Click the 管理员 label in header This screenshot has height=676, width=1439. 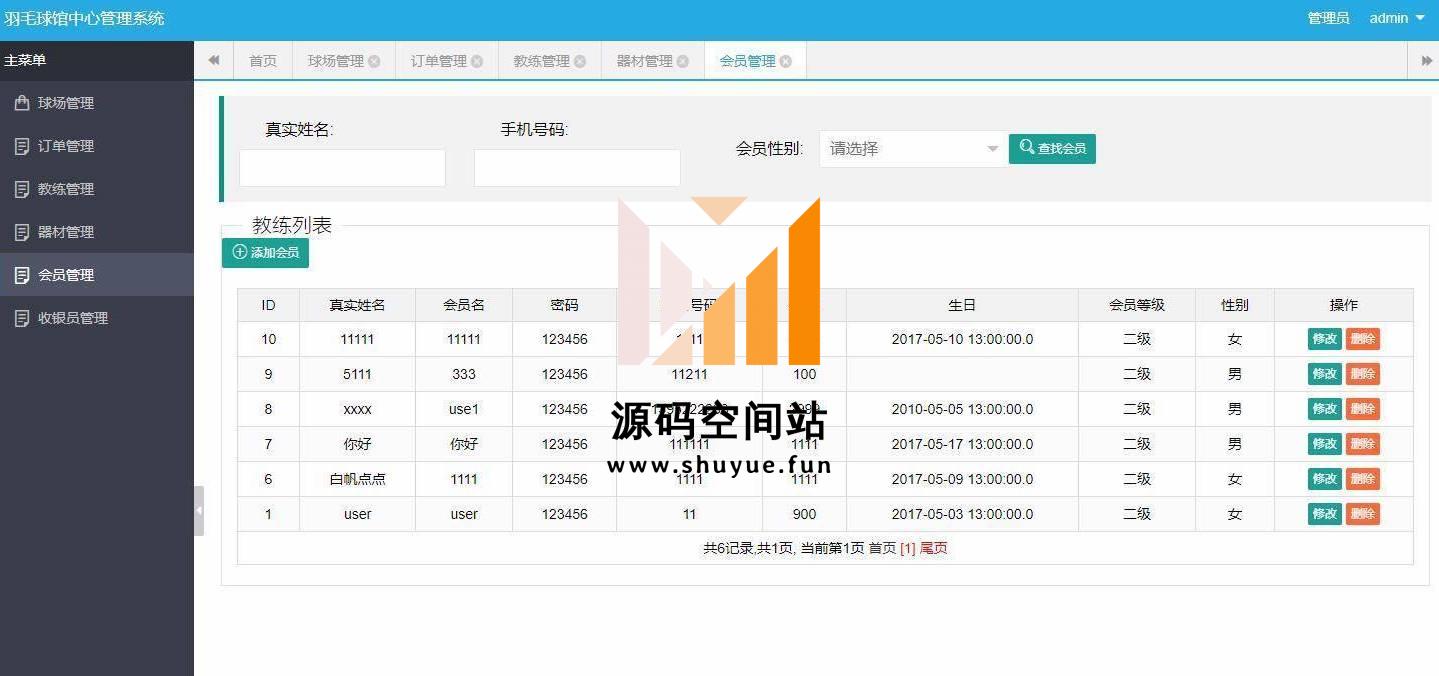1328,18
